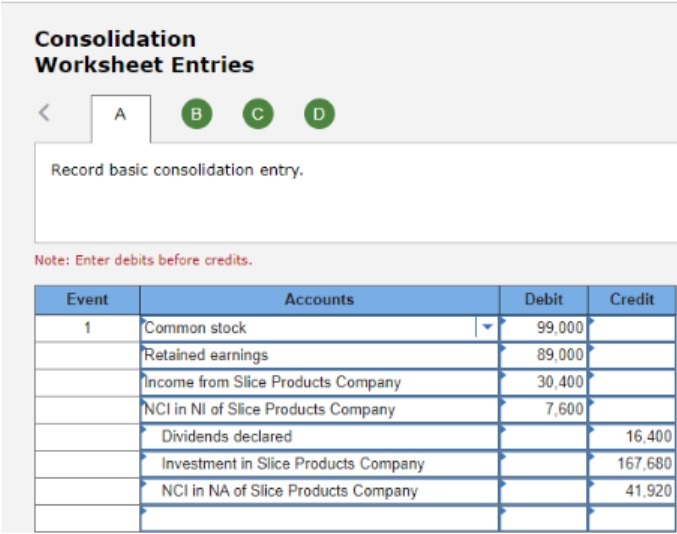Click the Credit column header
677x534 pixels.
point(632,300)
